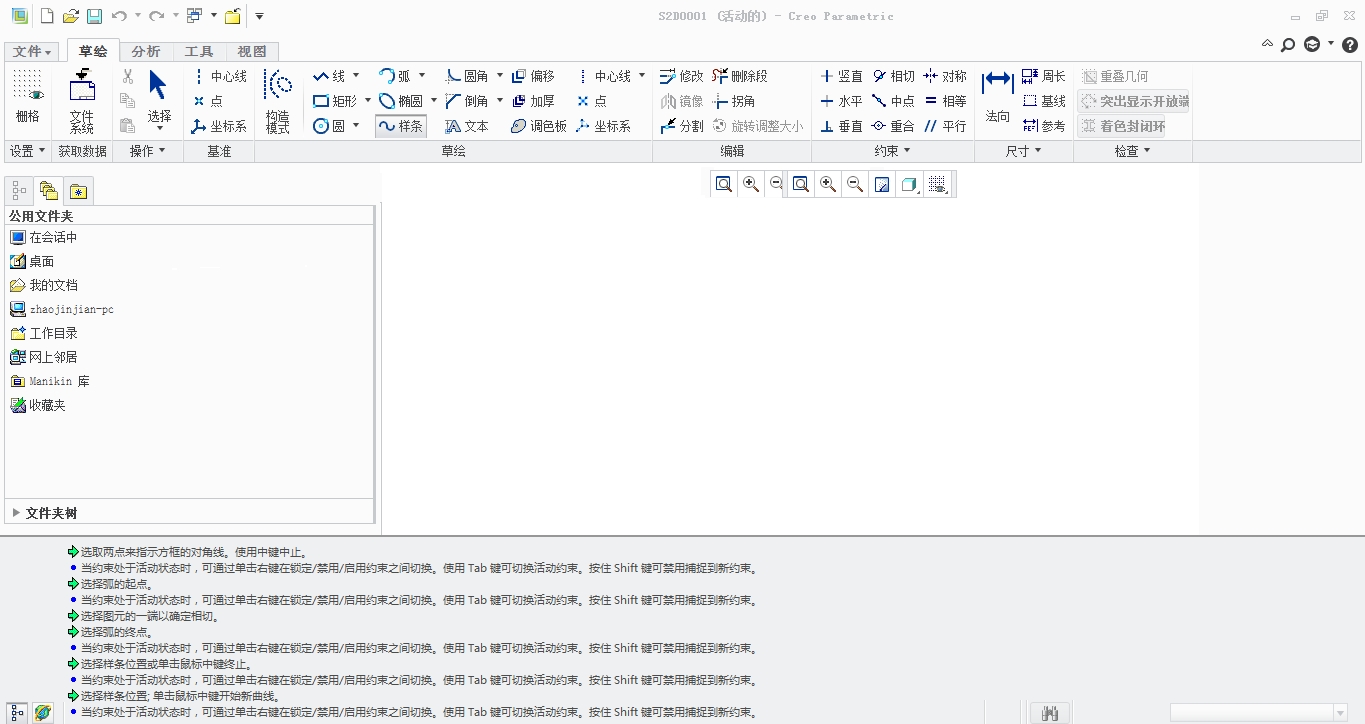
Task: Toggle 突出显示开放端 highlight open ends
Action: point(1134,101)
